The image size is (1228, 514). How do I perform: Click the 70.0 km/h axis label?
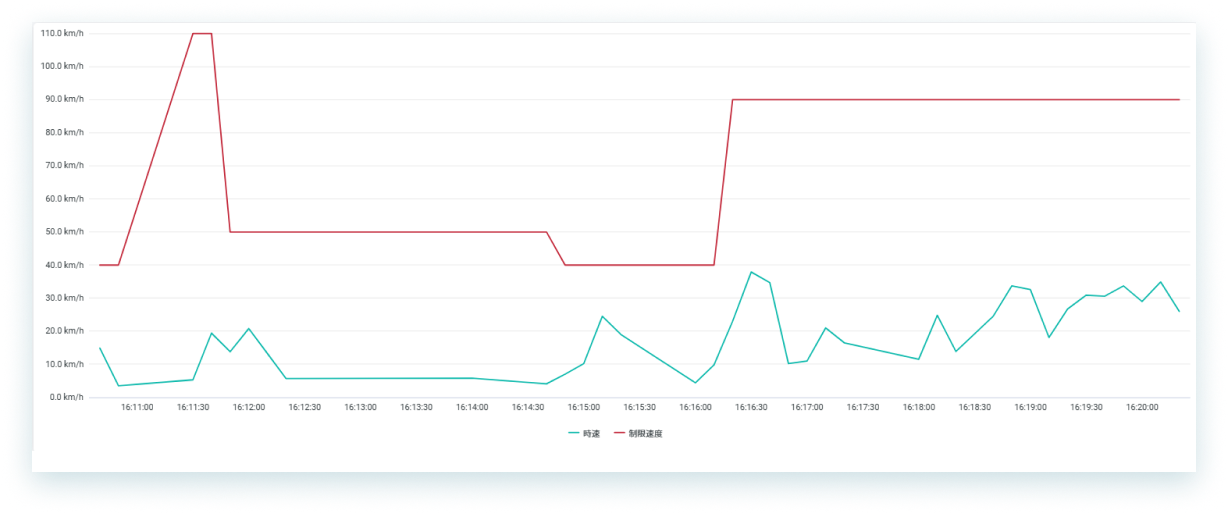64,165
